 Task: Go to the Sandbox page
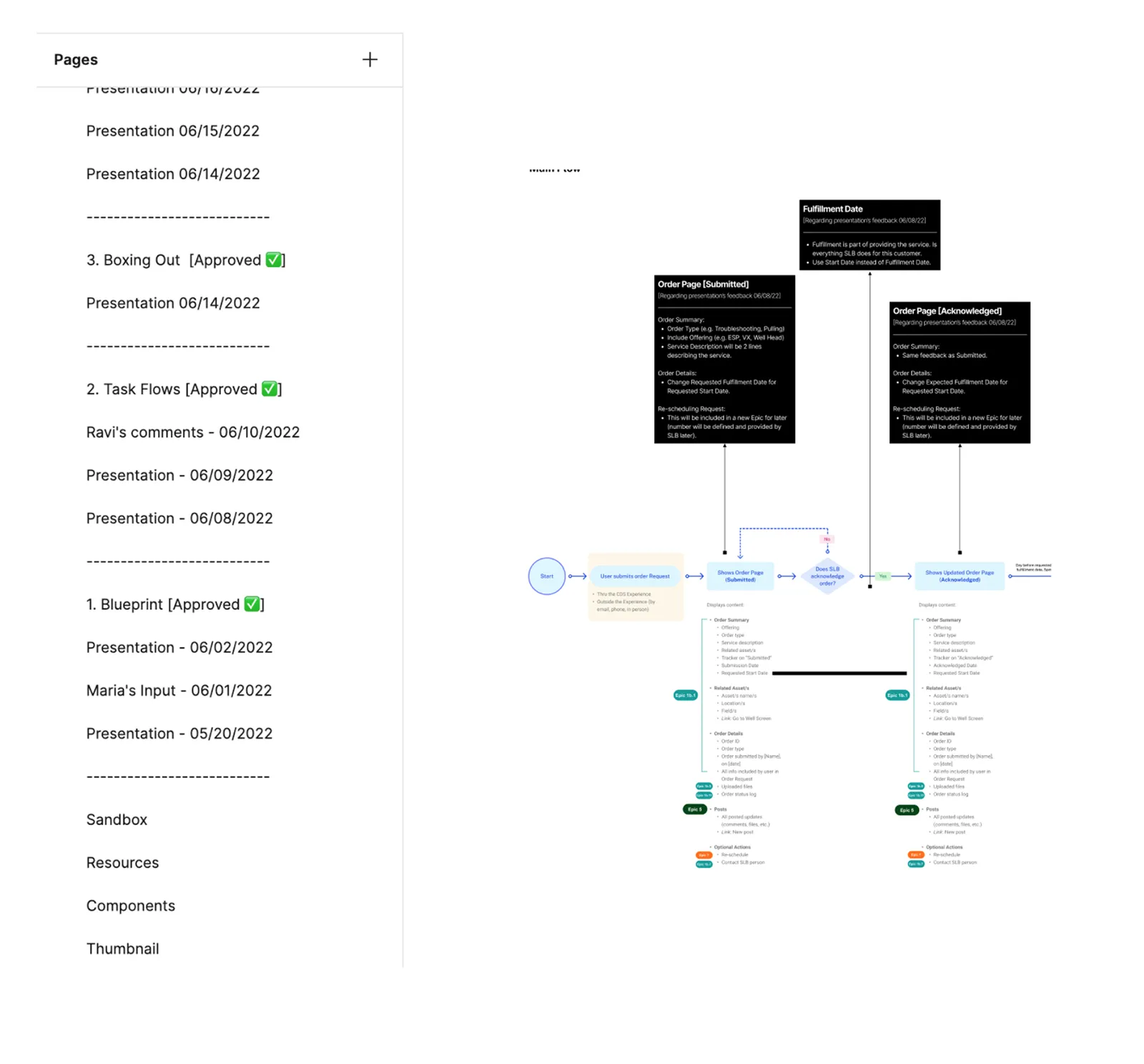tap(117, 819)
